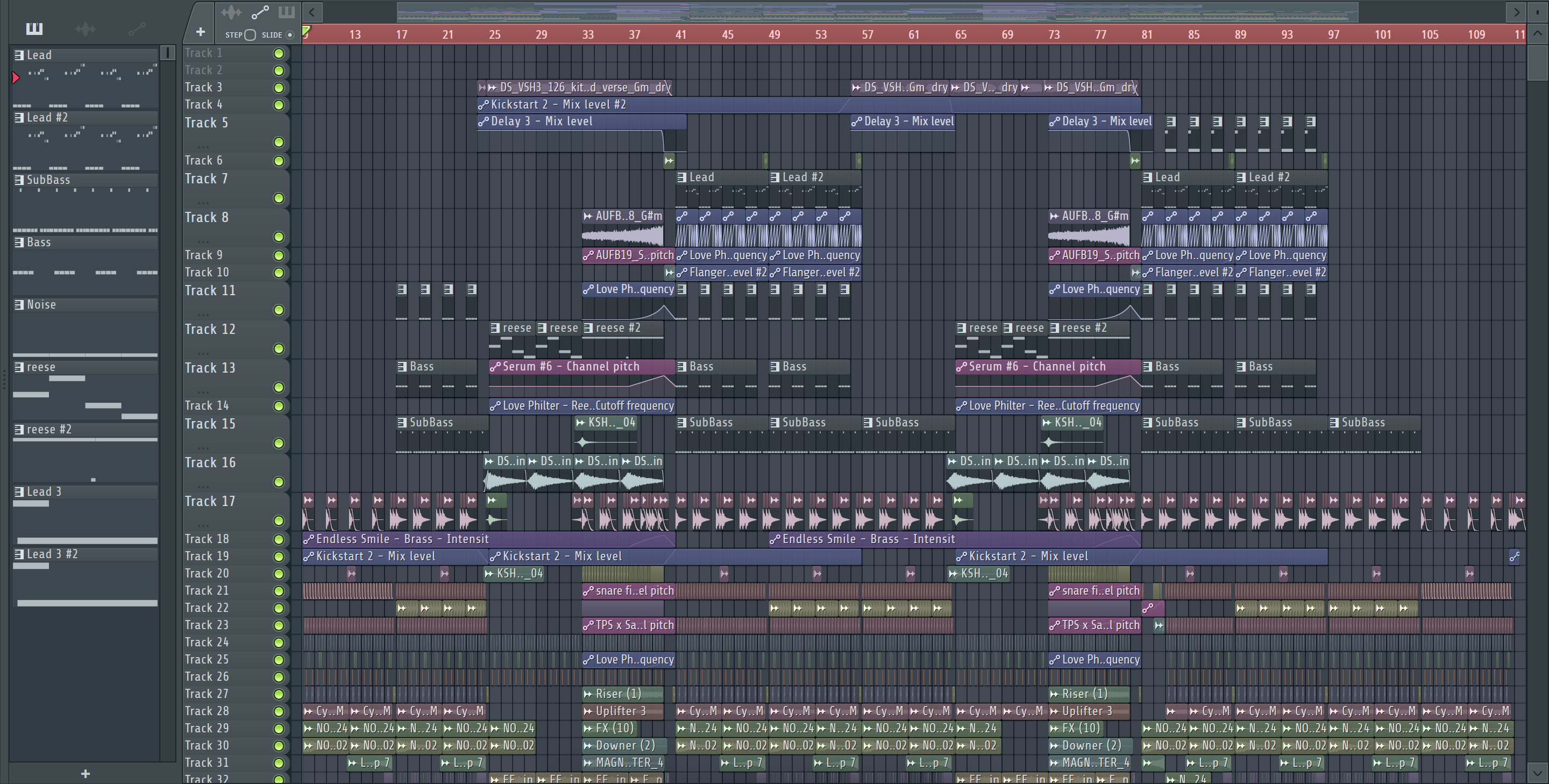This screenshot has height=784, width=1549.
Task: Select the Track 16 header label
Action: click(x=210, y=463)
